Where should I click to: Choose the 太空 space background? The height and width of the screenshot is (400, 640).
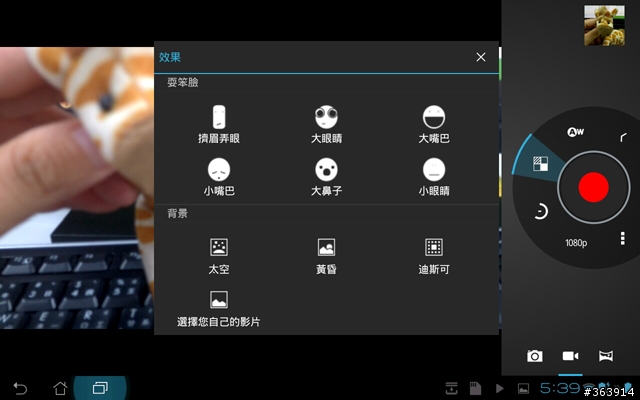[x=219, y=256]
